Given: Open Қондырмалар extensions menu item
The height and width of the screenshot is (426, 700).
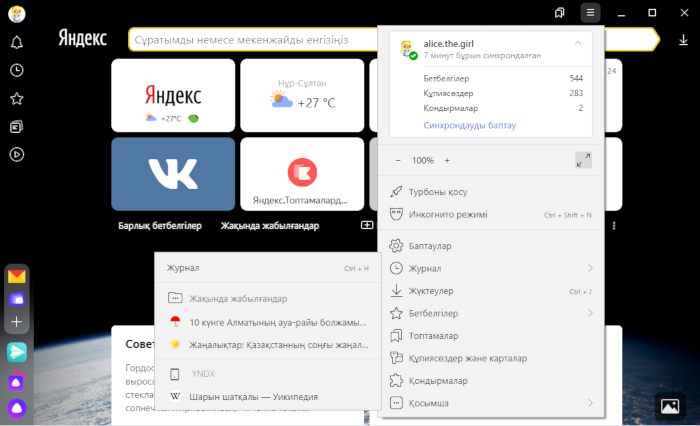Looking at the screenshot, I should [491, 380].
